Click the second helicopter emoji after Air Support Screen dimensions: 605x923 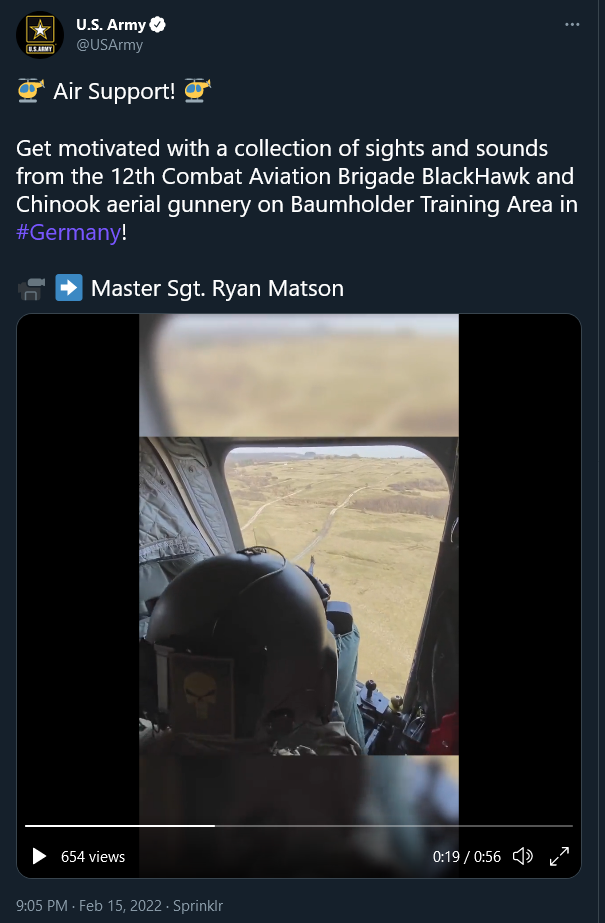[x=197, y=91]
